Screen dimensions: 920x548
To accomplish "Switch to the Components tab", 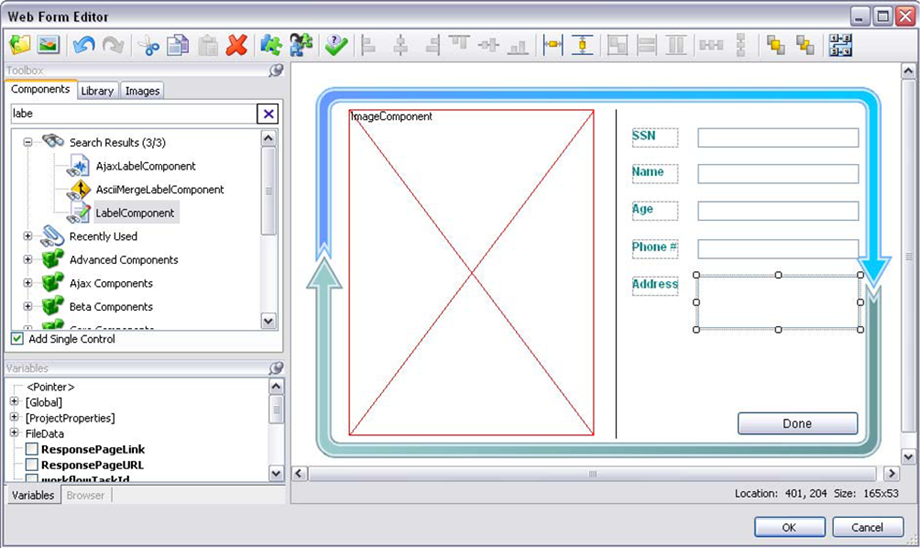I will (x=40, y=89).
